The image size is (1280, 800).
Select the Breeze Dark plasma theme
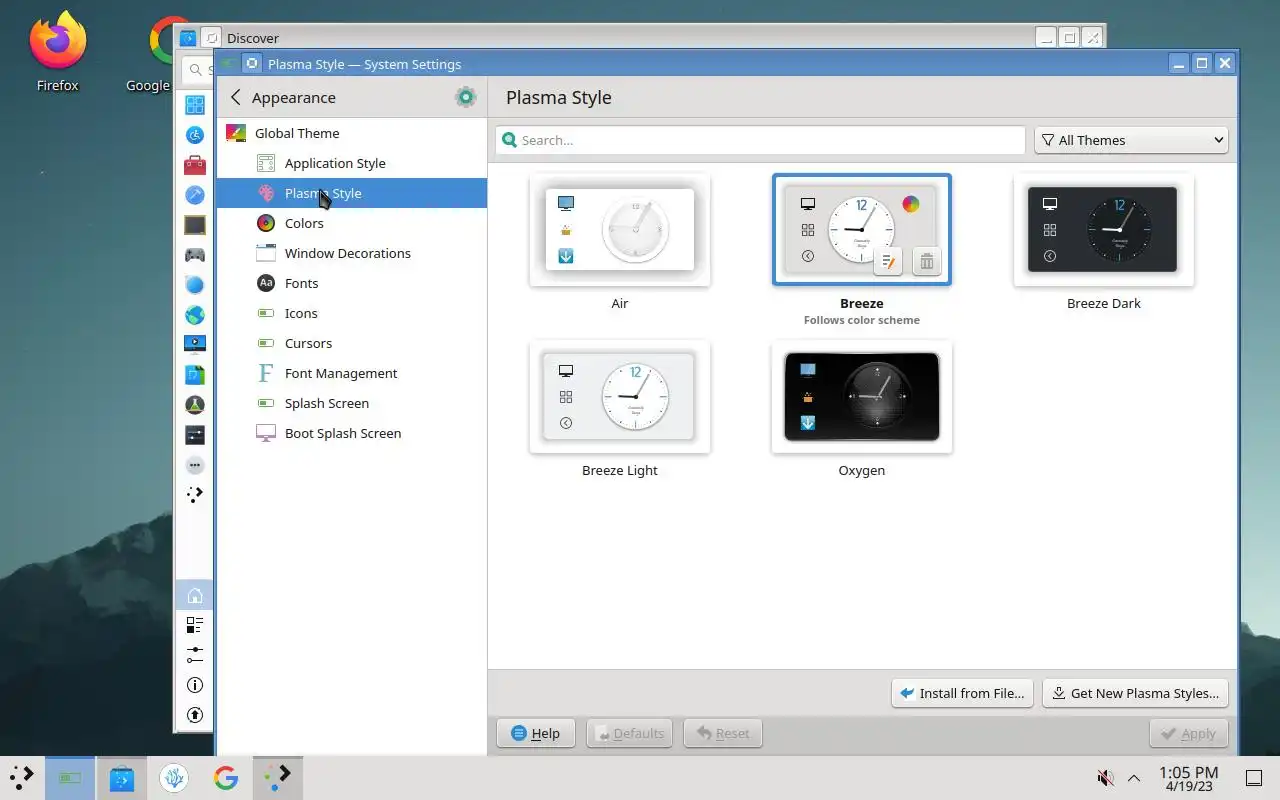click(1104, 230)
